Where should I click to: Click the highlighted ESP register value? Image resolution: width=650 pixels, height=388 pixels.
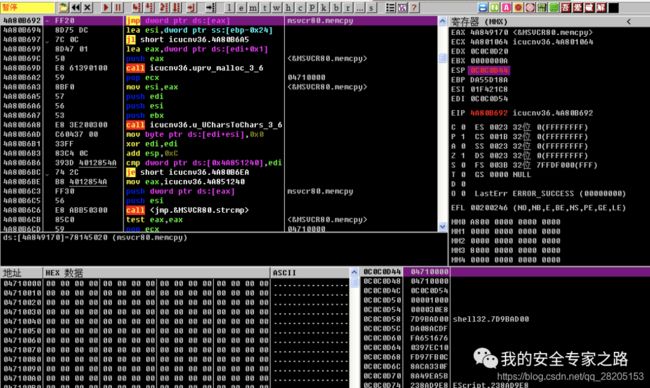tap(489, 70)
